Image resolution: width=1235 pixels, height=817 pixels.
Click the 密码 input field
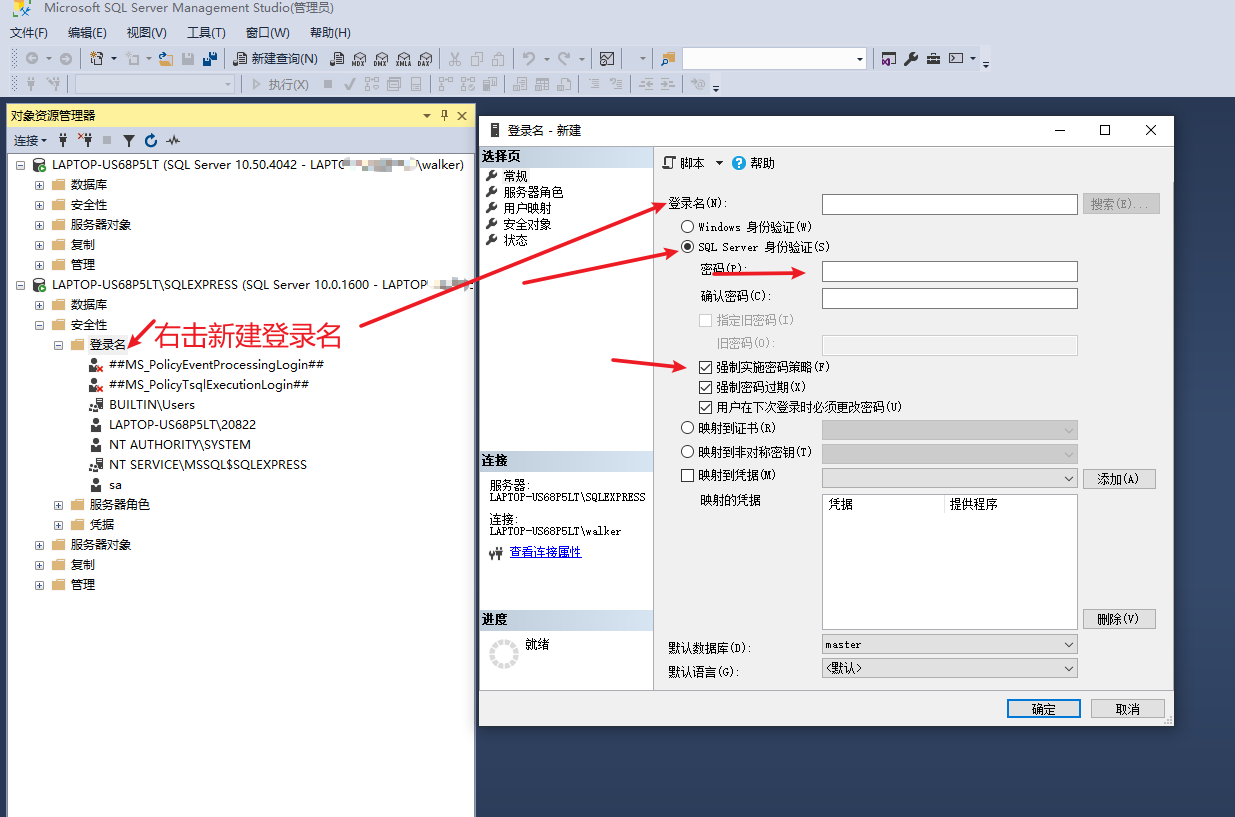click(949, 271)
